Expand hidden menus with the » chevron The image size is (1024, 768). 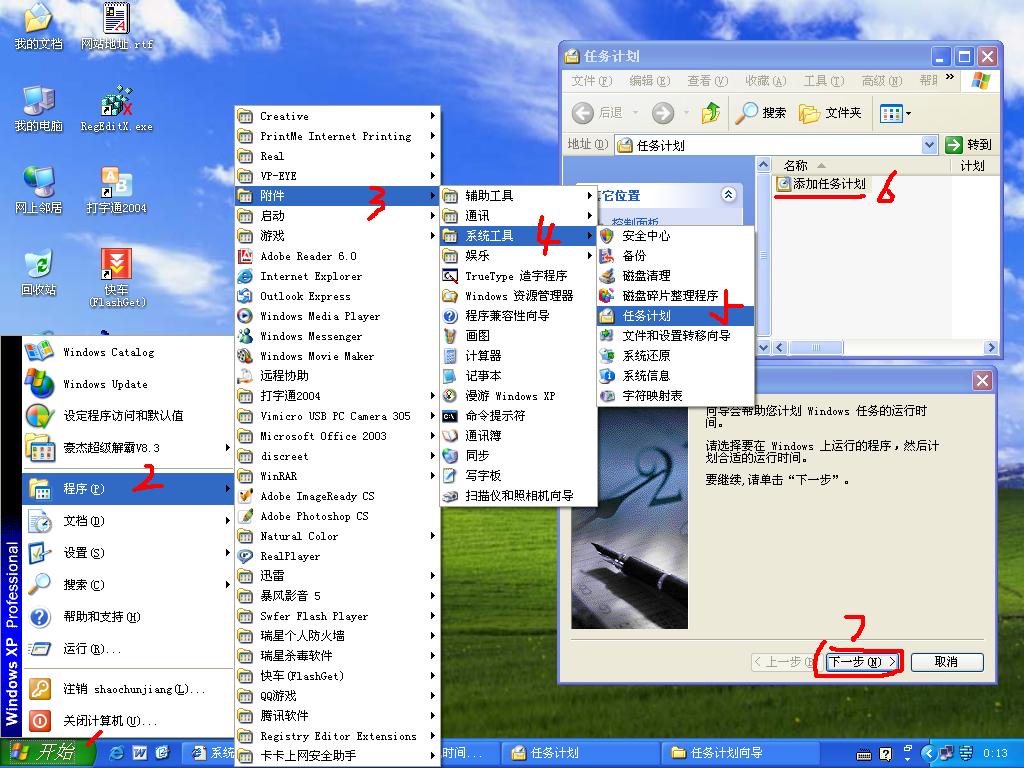tap(950, 78)
